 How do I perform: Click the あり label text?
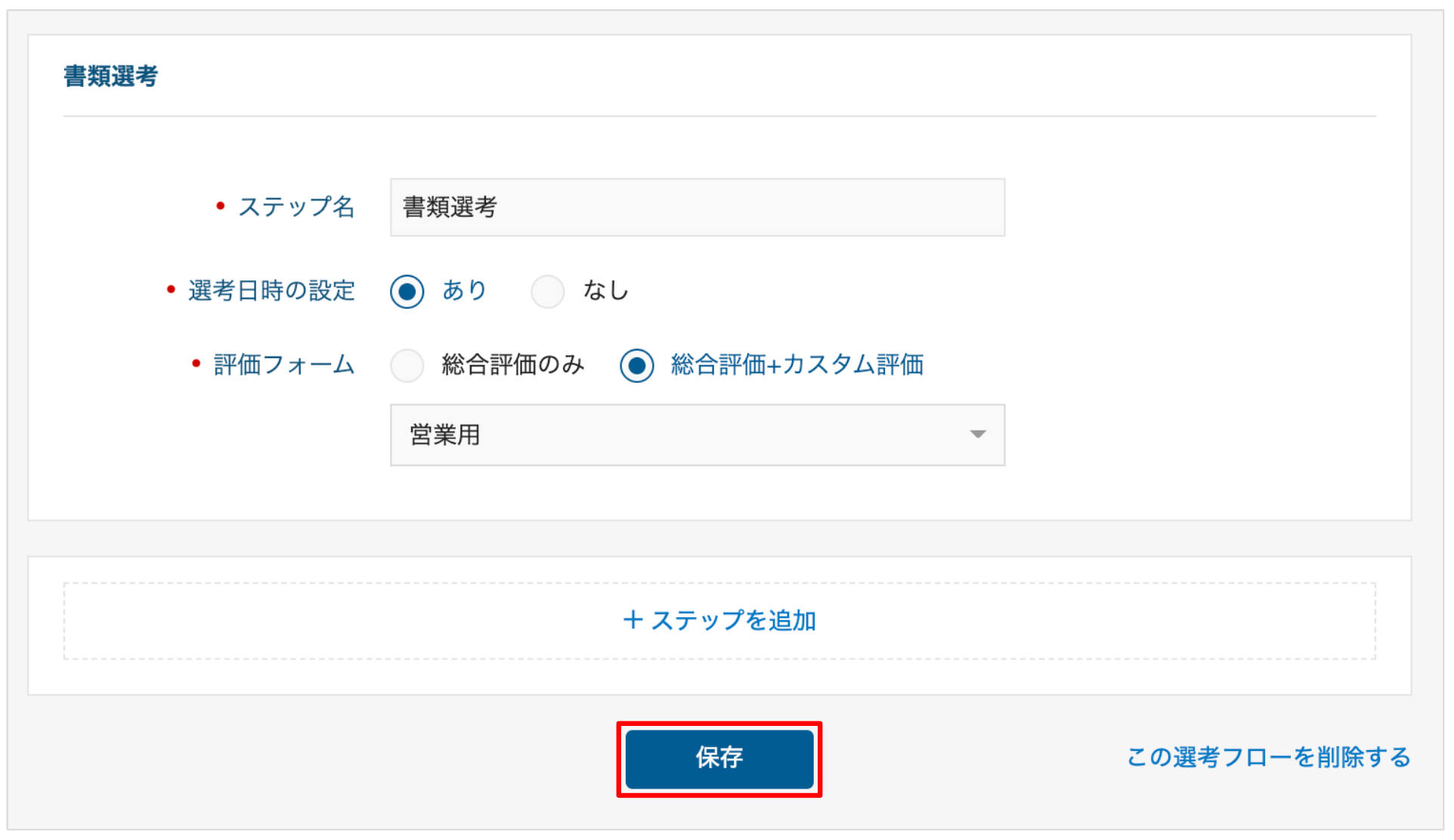464,290
